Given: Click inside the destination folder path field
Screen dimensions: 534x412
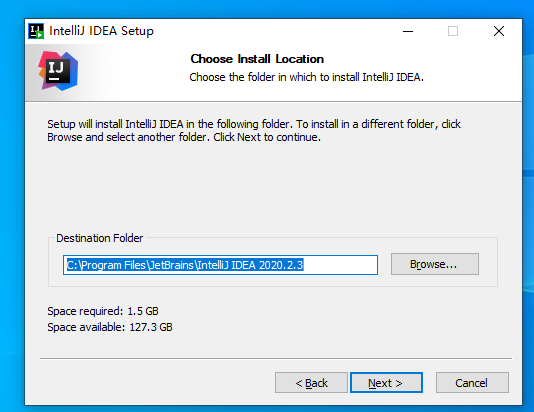Looking at the screenshot, I should [220, 265].
